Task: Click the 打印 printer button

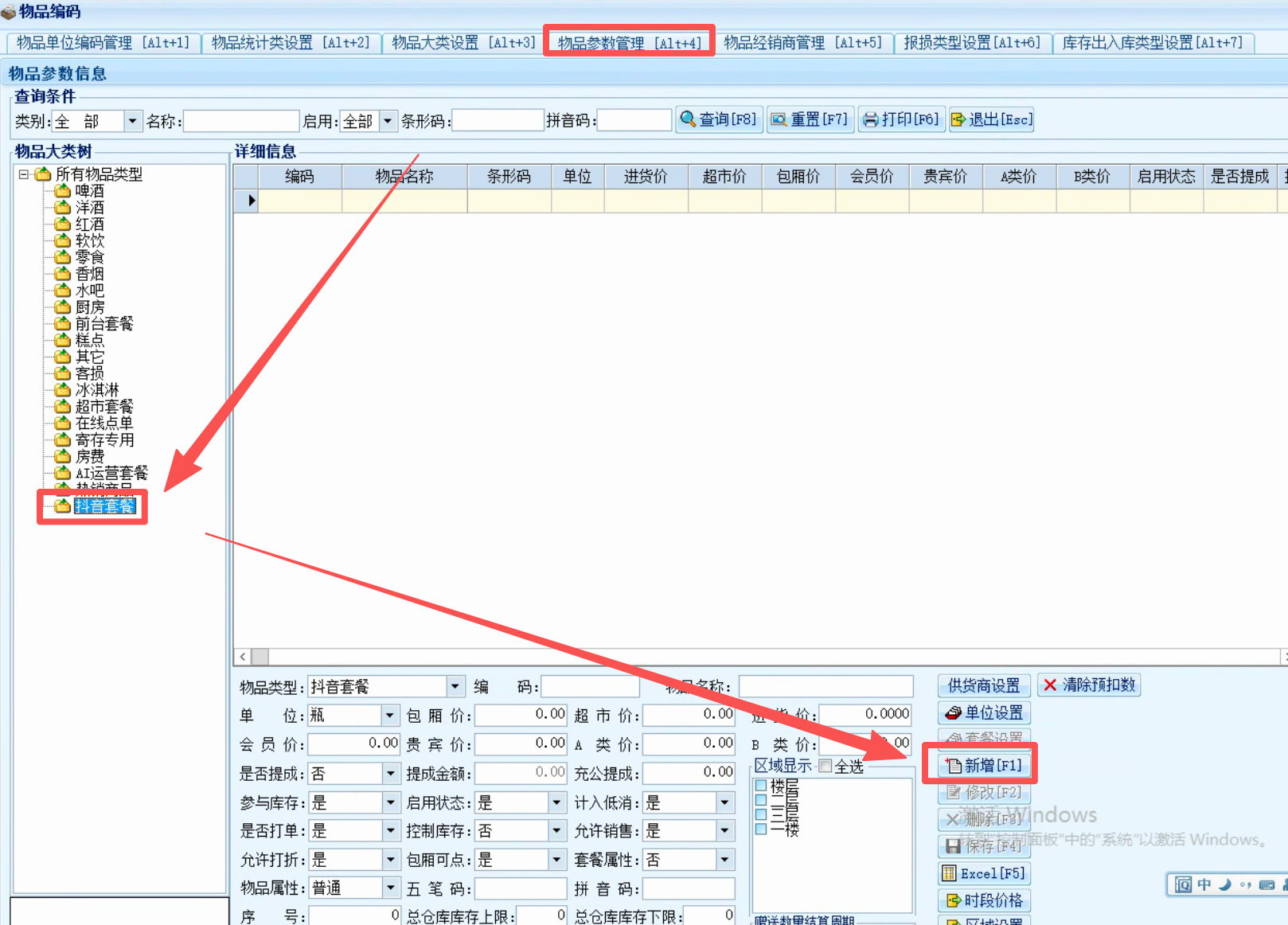Action: click(901, 119)
